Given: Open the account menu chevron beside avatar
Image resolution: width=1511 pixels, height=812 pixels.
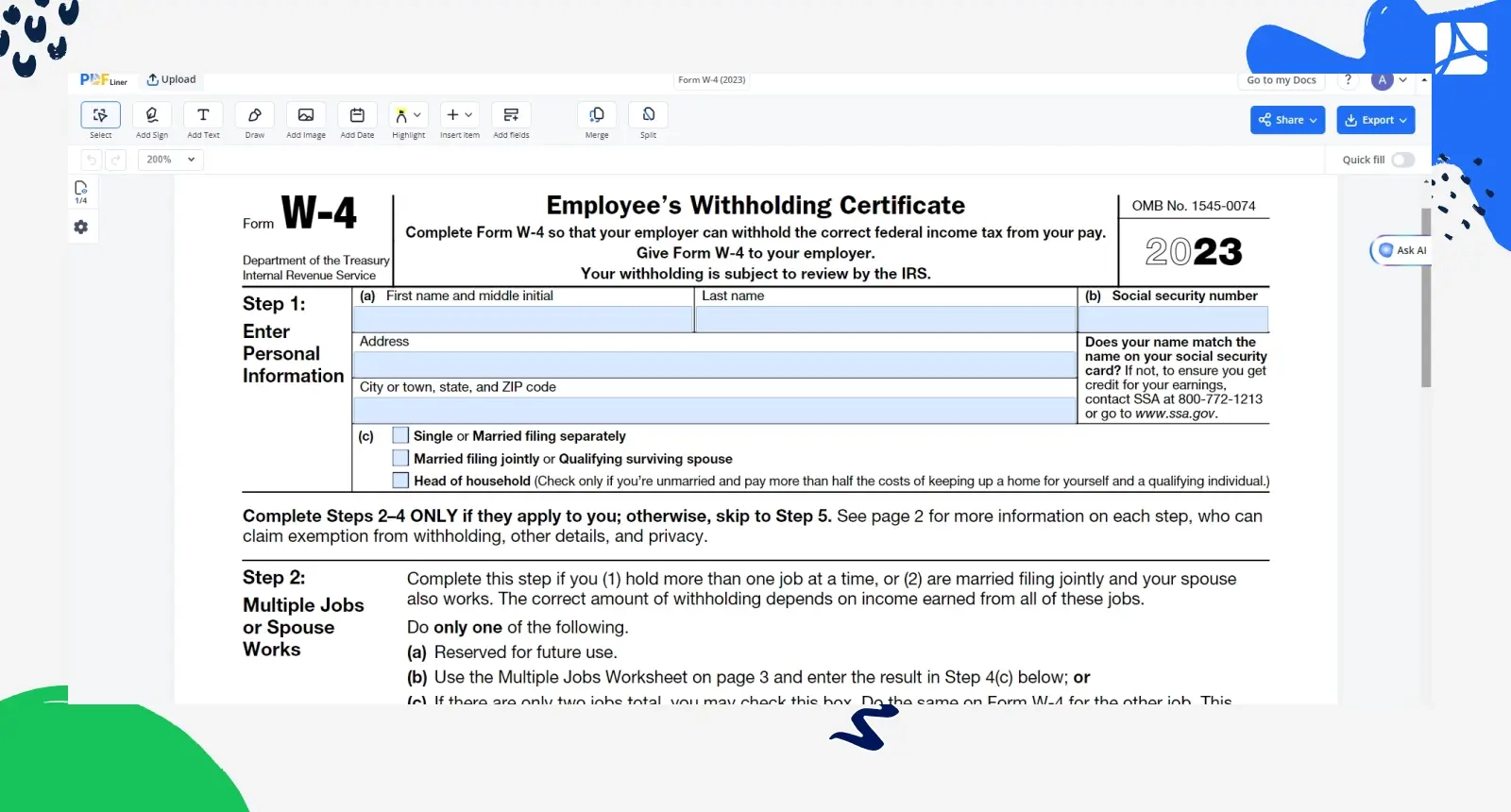Looking at the screenshot, I should (1403, 80).
